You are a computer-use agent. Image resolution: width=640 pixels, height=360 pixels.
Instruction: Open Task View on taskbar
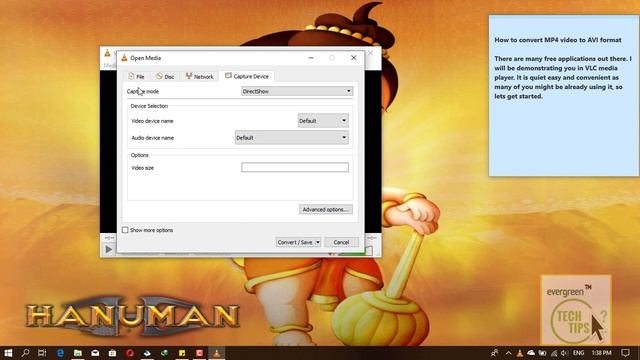[42, 353]
